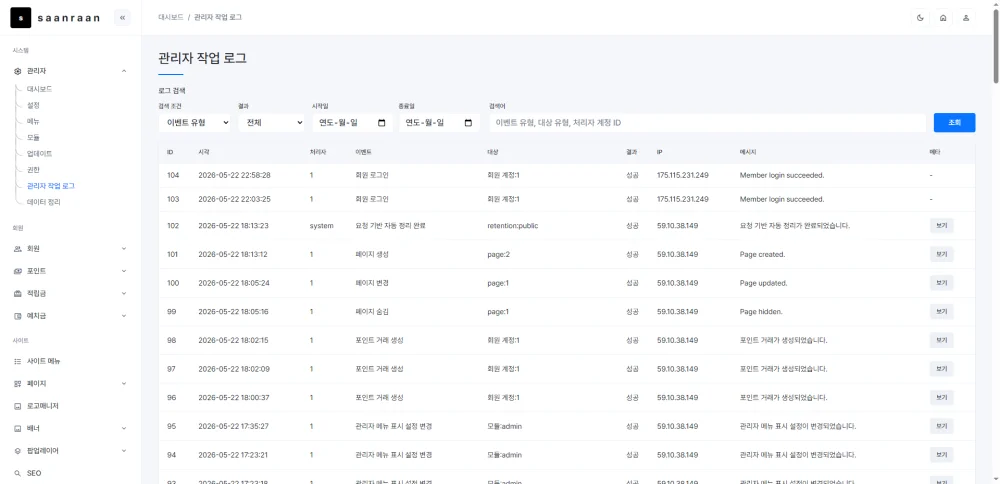Collapse the 관리자 section chevron
Image resolution: width=1000 pixels, height=484 pixels.
coord(124,71)
